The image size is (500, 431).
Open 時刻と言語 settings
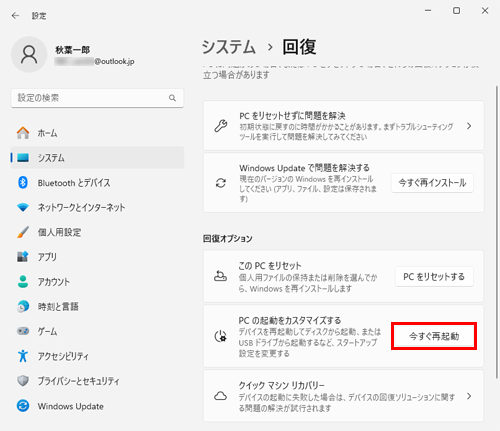[x=97, y=306]
